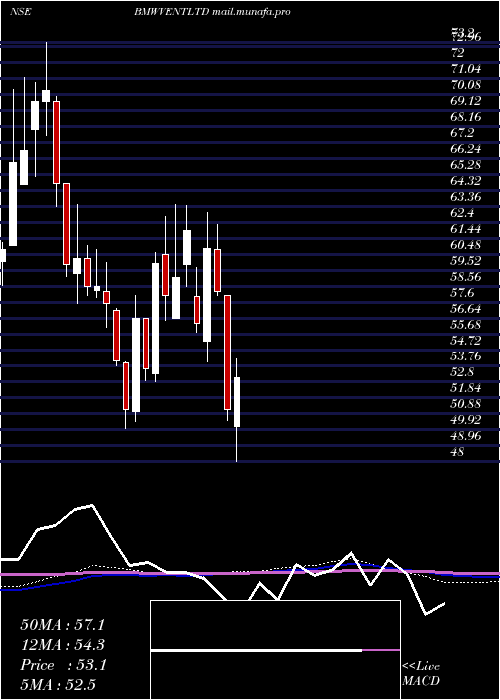
Task: Select the 54.72 price axis label
Action: [466, 340]
